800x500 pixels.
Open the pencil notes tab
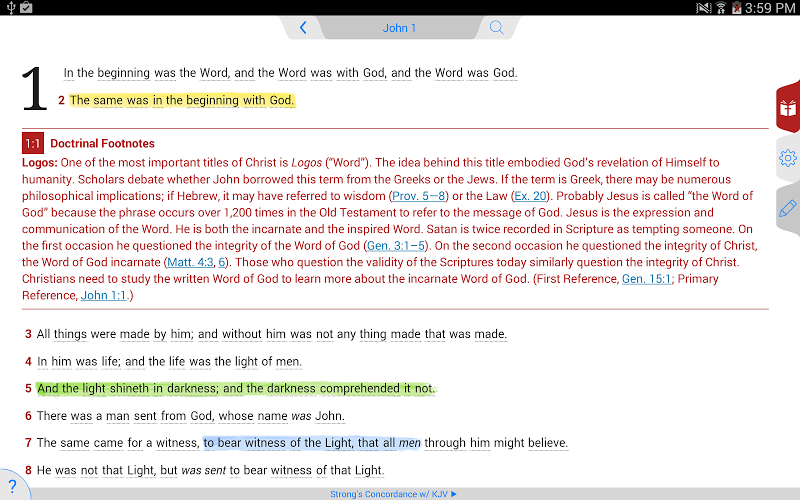(x=788, y=208)
